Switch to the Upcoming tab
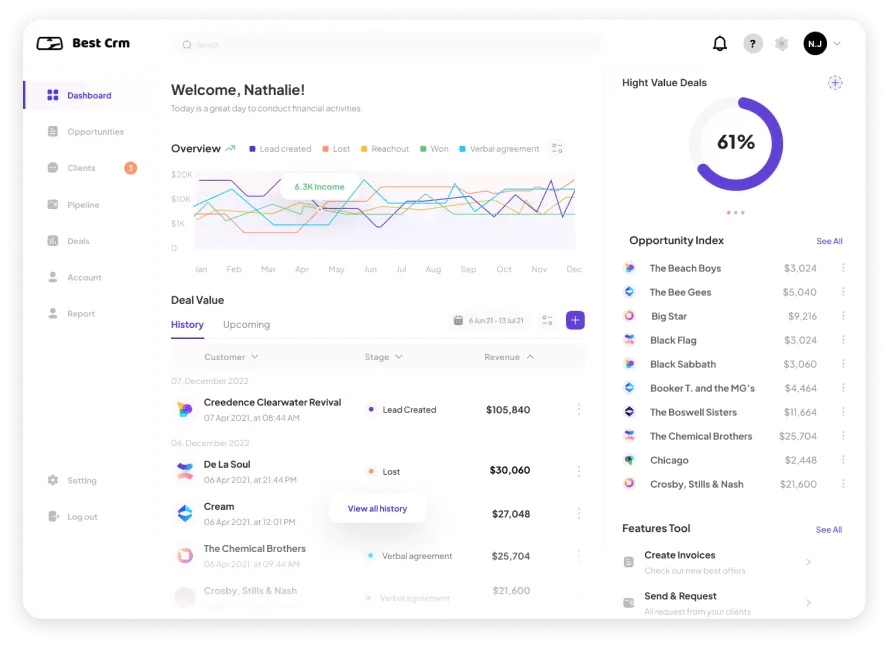Viewport: 888px width, 645px height. (x=246, y=325)
